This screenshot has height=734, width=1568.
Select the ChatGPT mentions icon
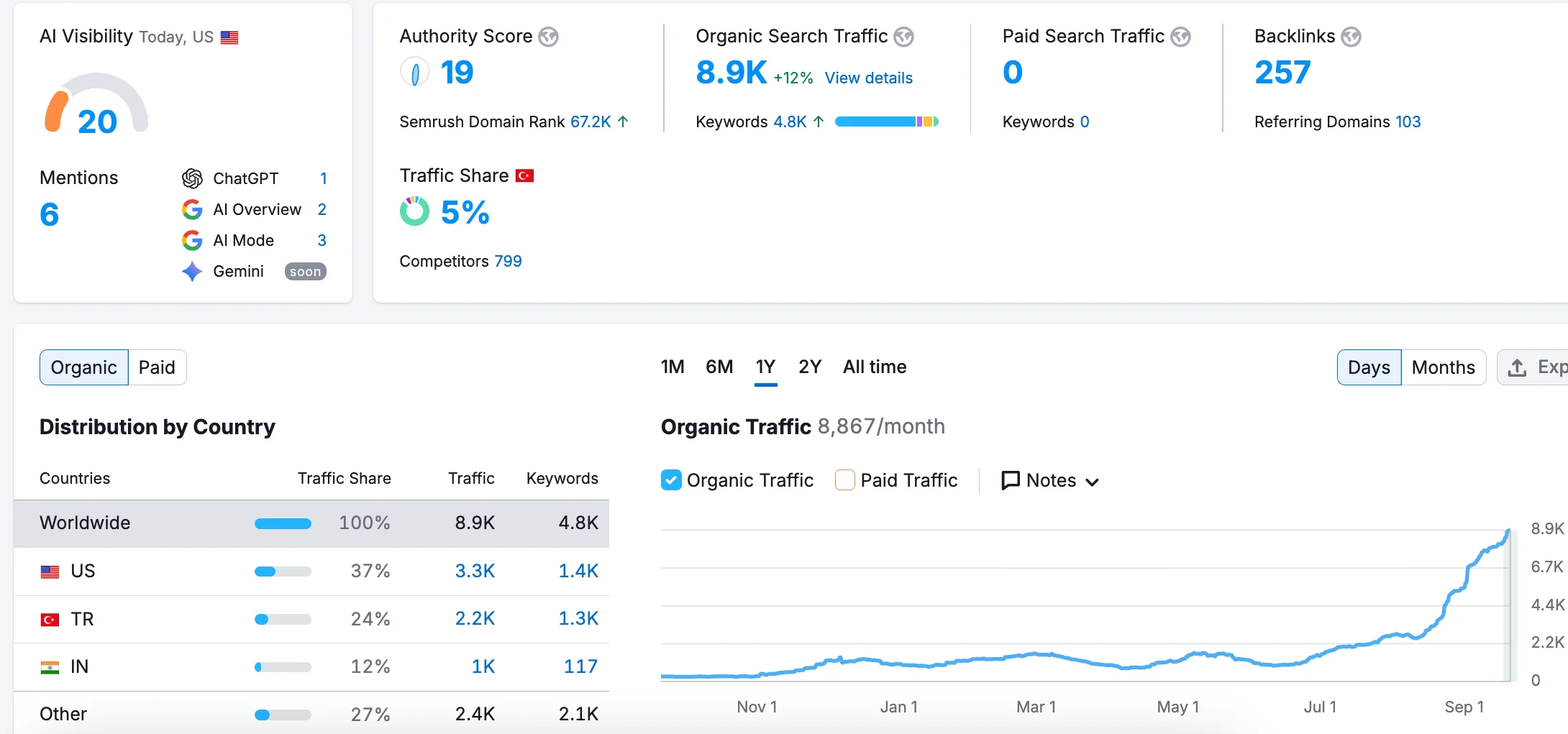point(193,178)
